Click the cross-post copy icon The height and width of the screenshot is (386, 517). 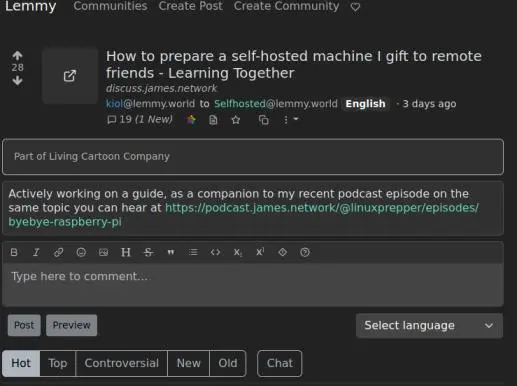tap(263, 120)
